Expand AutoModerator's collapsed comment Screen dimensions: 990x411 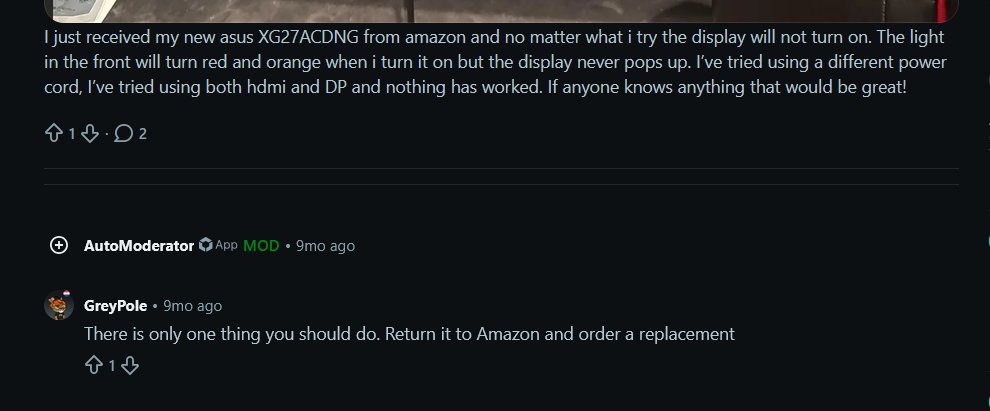coord(59,245)
